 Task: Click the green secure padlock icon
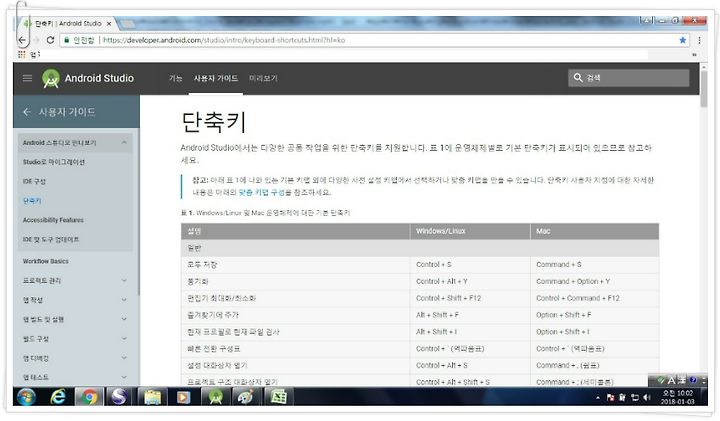[x=67, y=40]
